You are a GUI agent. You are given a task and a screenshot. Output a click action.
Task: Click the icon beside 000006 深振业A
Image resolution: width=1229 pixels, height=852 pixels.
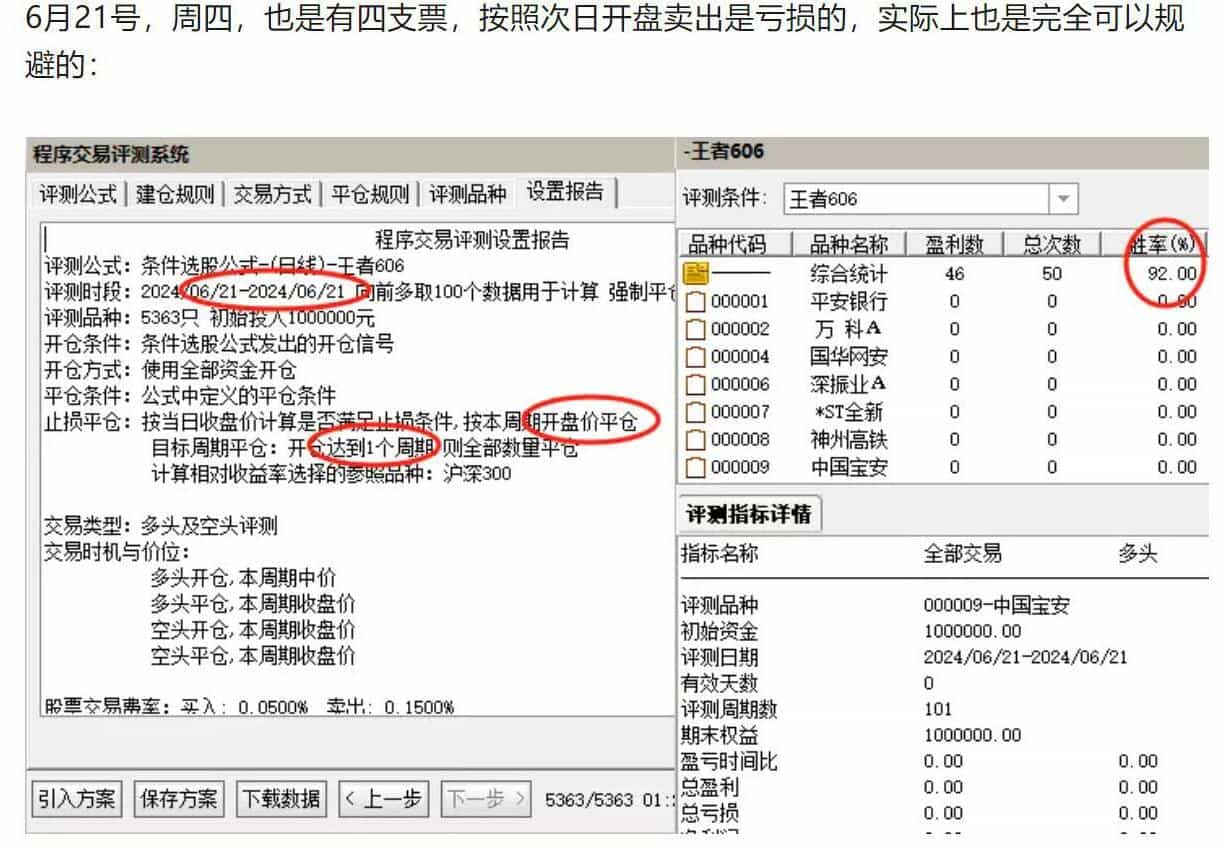coord(695,384)
